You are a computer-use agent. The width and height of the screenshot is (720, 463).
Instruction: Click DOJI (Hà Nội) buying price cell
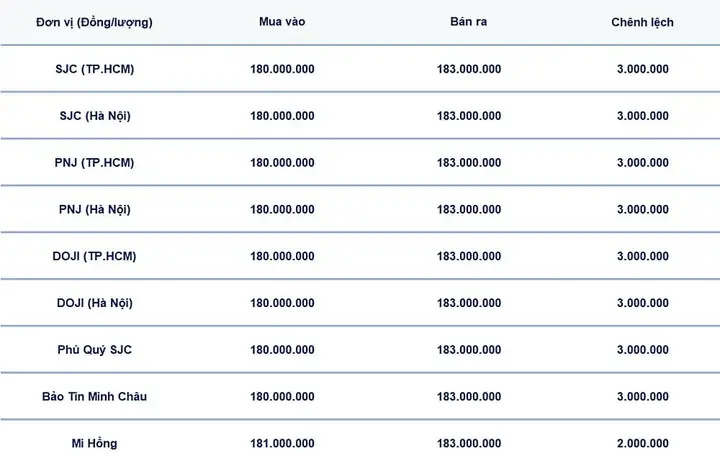tap(282, 303)
